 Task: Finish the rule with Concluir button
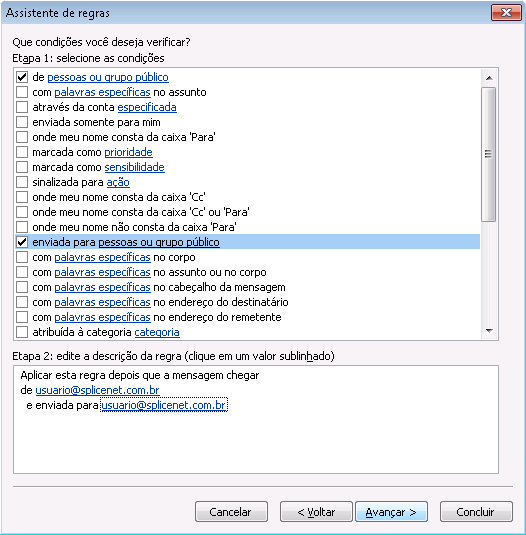click(476, 511)
